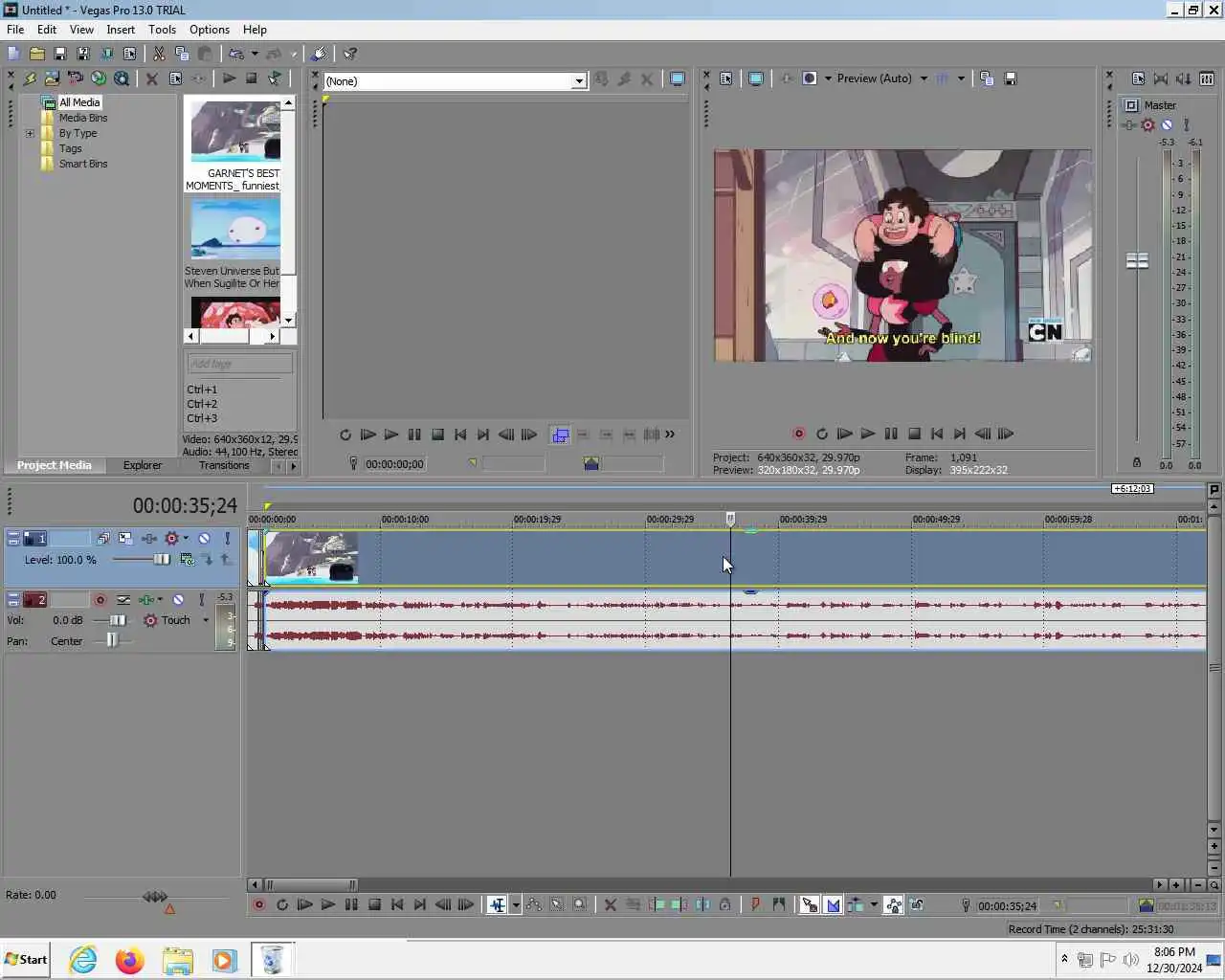Viewport: 1225px width, 980px height.
Task: Toggle Loop Playback in preview transport
Action: (821, 434)
